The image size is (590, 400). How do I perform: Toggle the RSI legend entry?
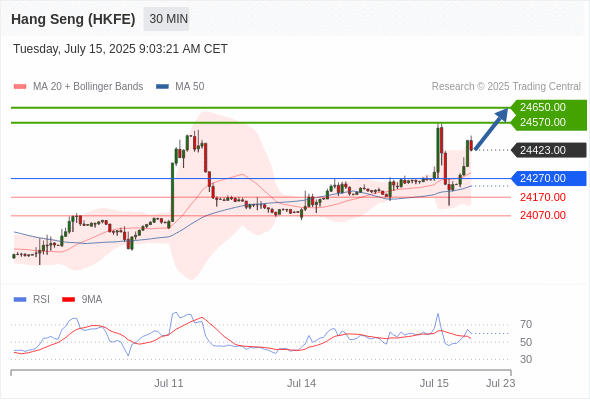[31, 300]
